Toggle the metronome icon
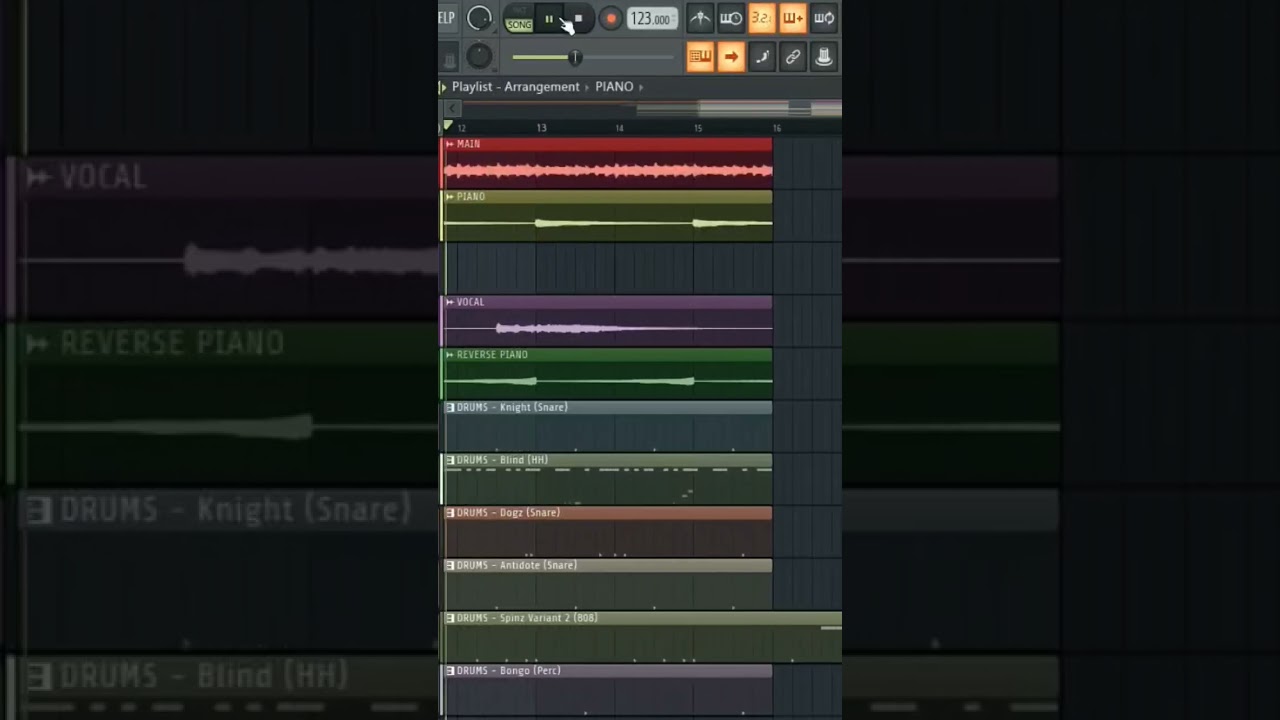This screenshot has width=1280, height=720. (x=700, y=18)
